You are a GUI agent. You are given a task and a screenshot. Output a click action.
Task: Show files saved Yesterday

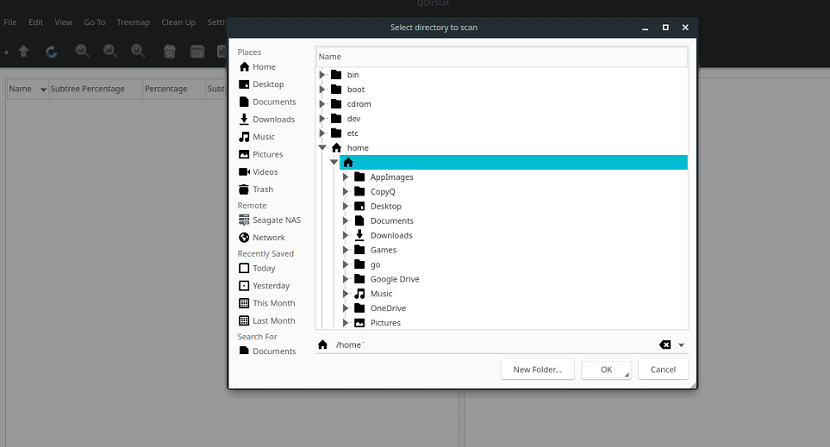click(x=271, y=285)
